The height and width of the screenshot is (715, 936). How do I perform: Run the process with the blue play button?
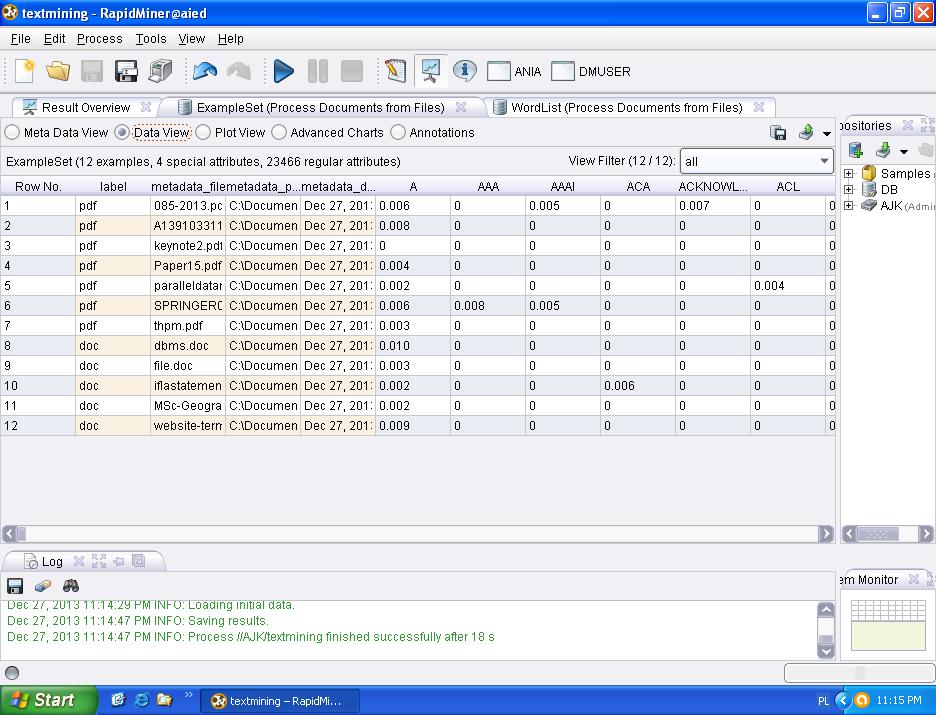284,71
